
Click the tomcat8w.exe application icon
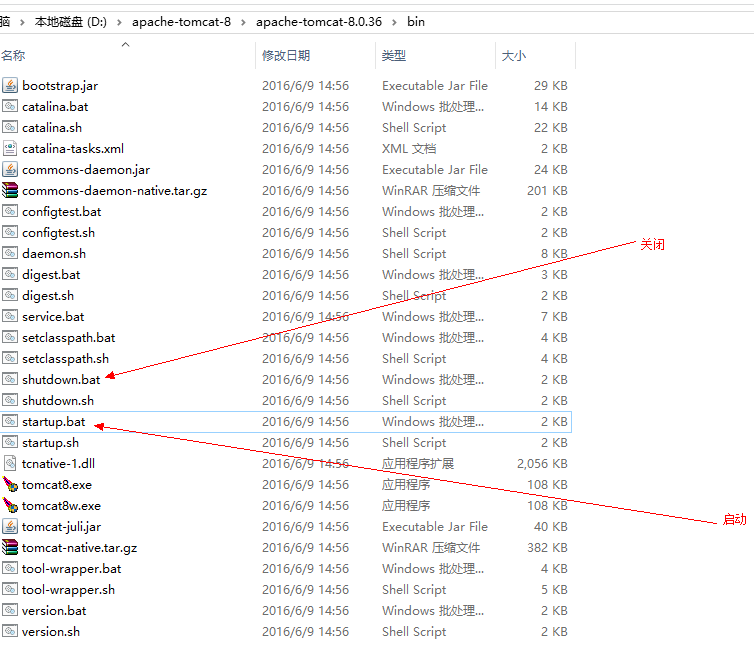10,505
